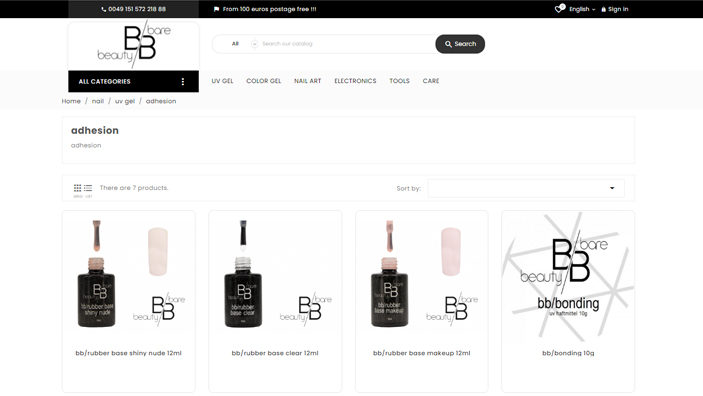Open the three-dot All Categories menu icon
This screenshot has width=703, height=396.
point(182,82)
